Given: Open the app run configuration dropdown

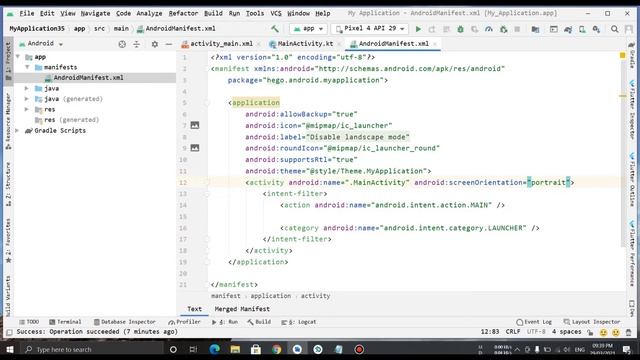Looking at the screenshot, I should point(308,29).
